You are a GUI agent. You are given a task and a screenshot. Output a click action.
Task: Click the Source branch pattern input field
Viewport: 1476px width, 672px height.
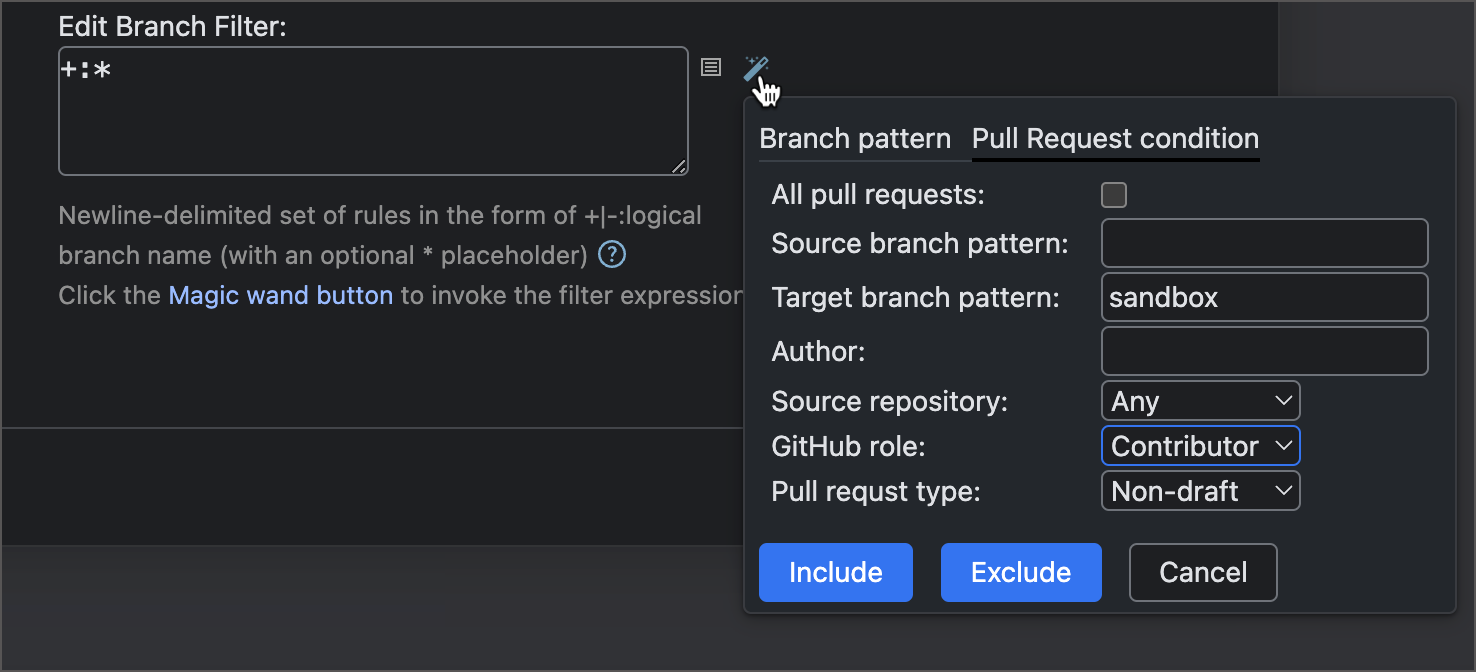1263,243
